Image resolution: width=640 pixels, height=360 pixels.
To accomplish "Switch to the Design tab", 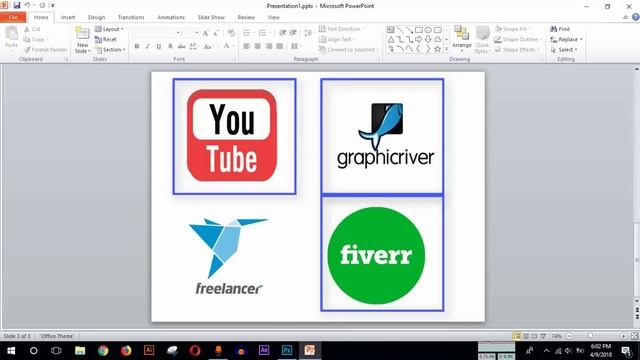I will 96,17.
